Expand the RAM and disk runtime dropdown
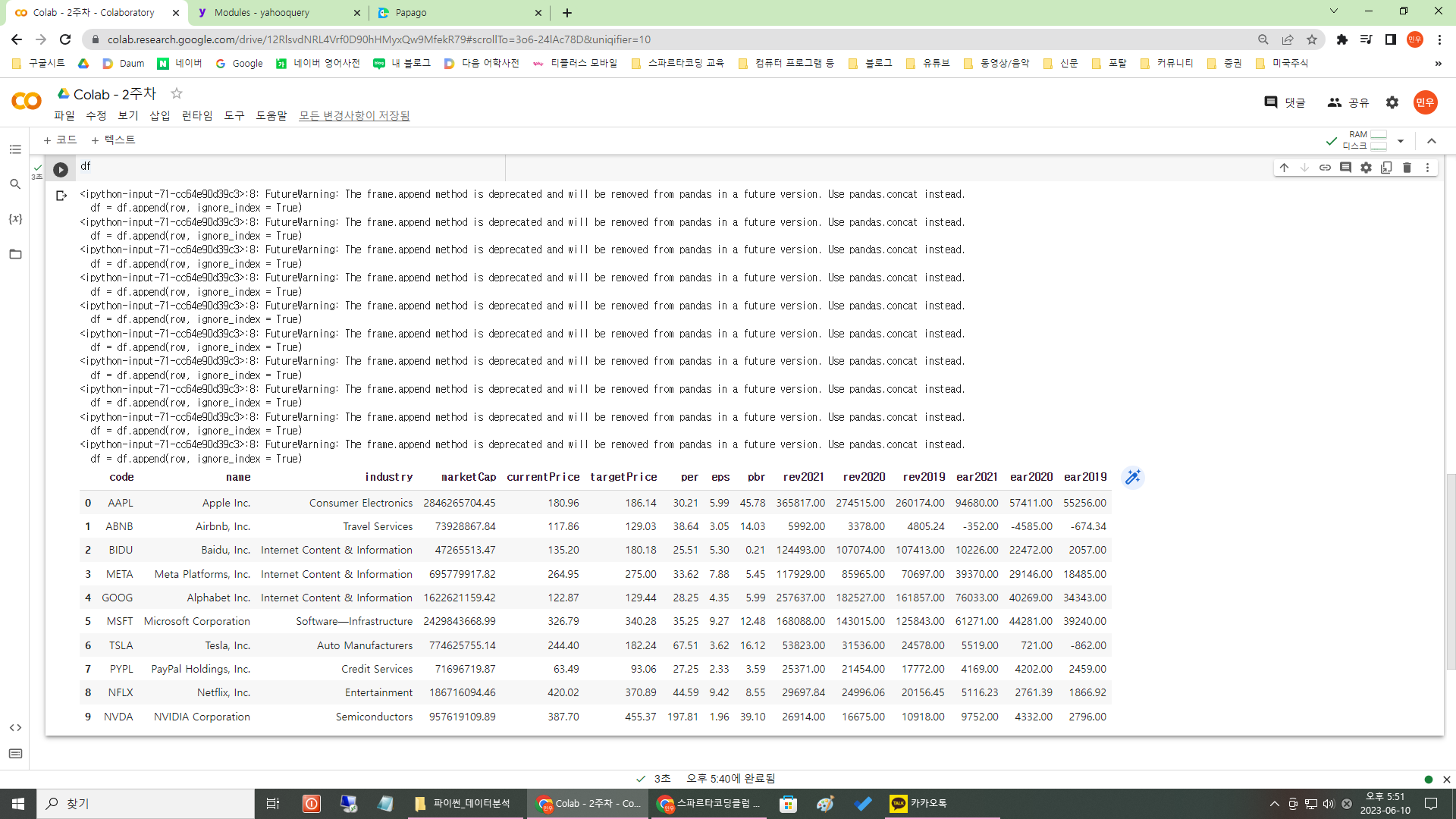The width and height of the screenshot is (1456, 819). tap(1401, 141)
